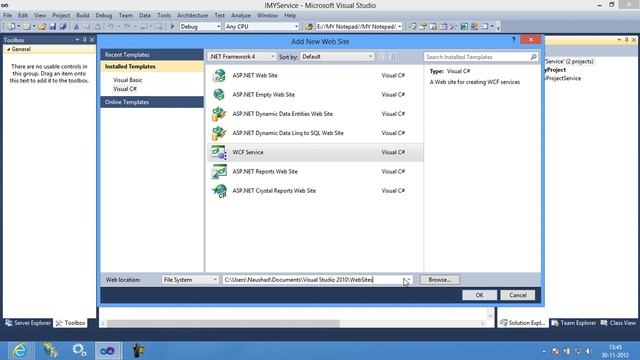This screenshot has height=360, width=640.
Task: Select the Installed Templates section
Action: 152,67
